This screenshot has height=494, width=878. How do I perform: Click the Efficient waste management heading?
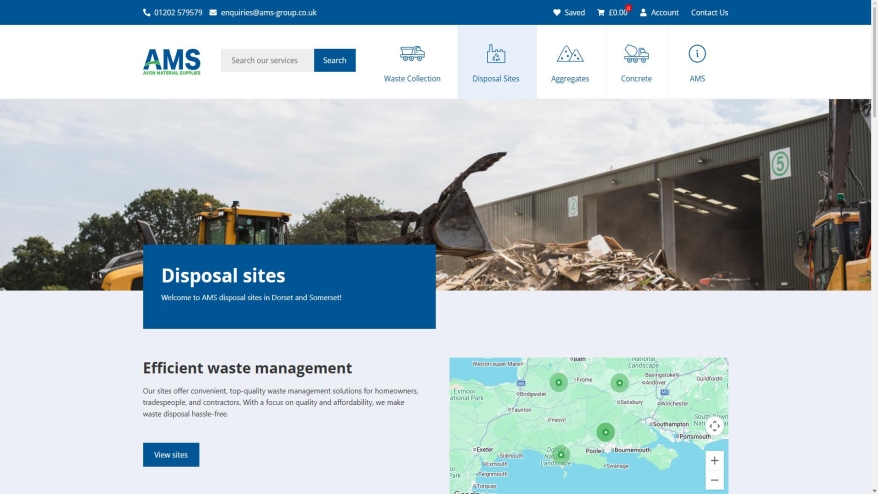coord(247,368)
